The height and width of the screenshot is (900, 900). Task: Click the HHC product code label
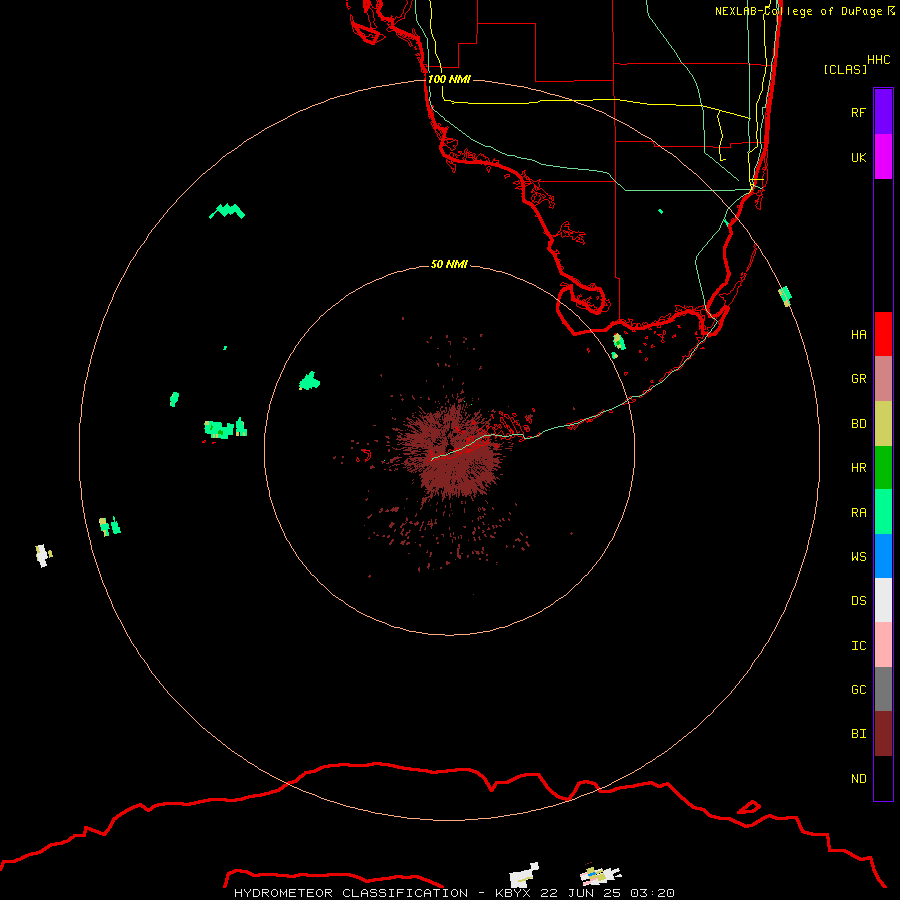pyautogui.click(x=878, y=60)
